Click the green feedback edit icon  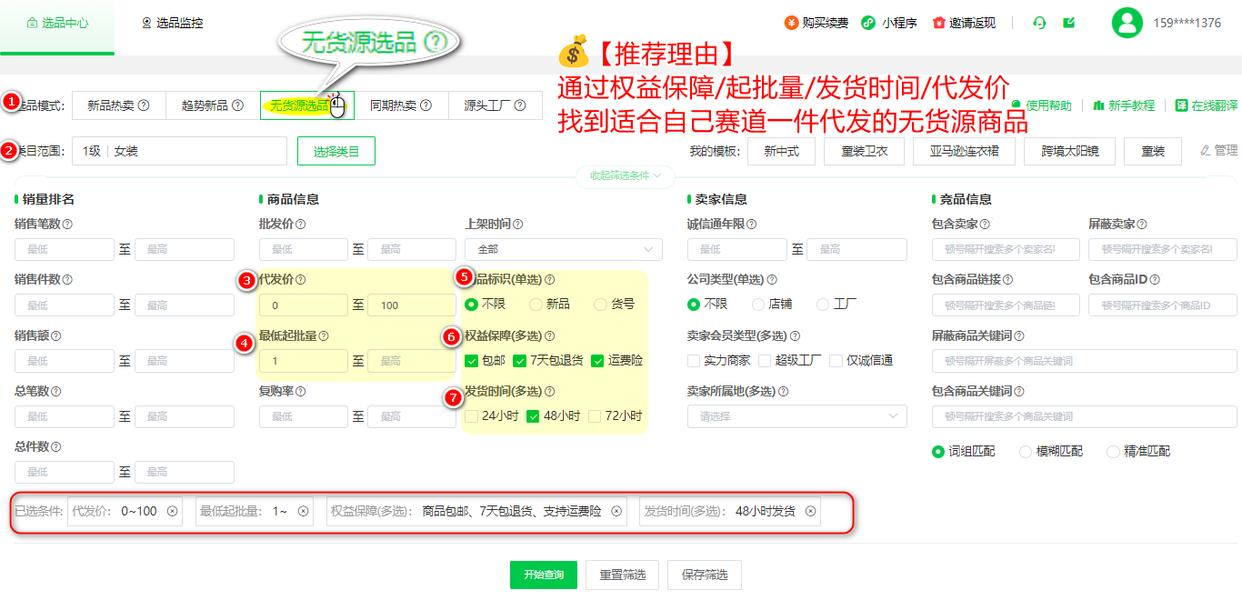pyautogui.click(x=1069, y=23)
